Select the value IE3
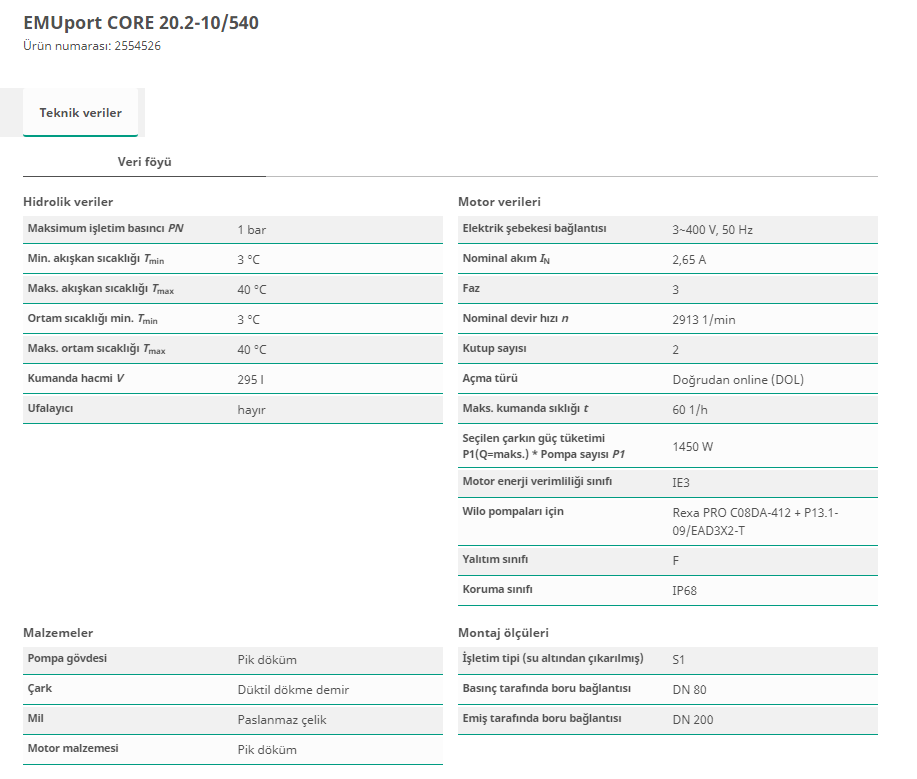This screenshot has height=779, width=917. (681, 483)
